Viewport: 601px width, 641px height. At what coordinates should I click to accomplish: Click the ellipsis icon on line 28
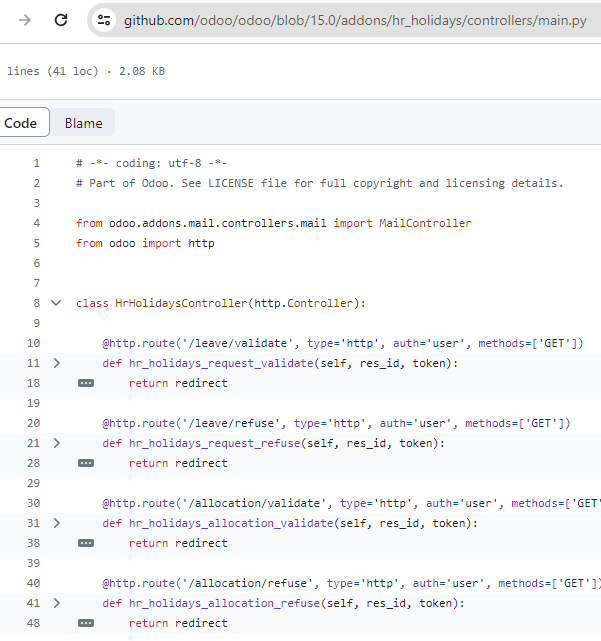tap(86, 463)
